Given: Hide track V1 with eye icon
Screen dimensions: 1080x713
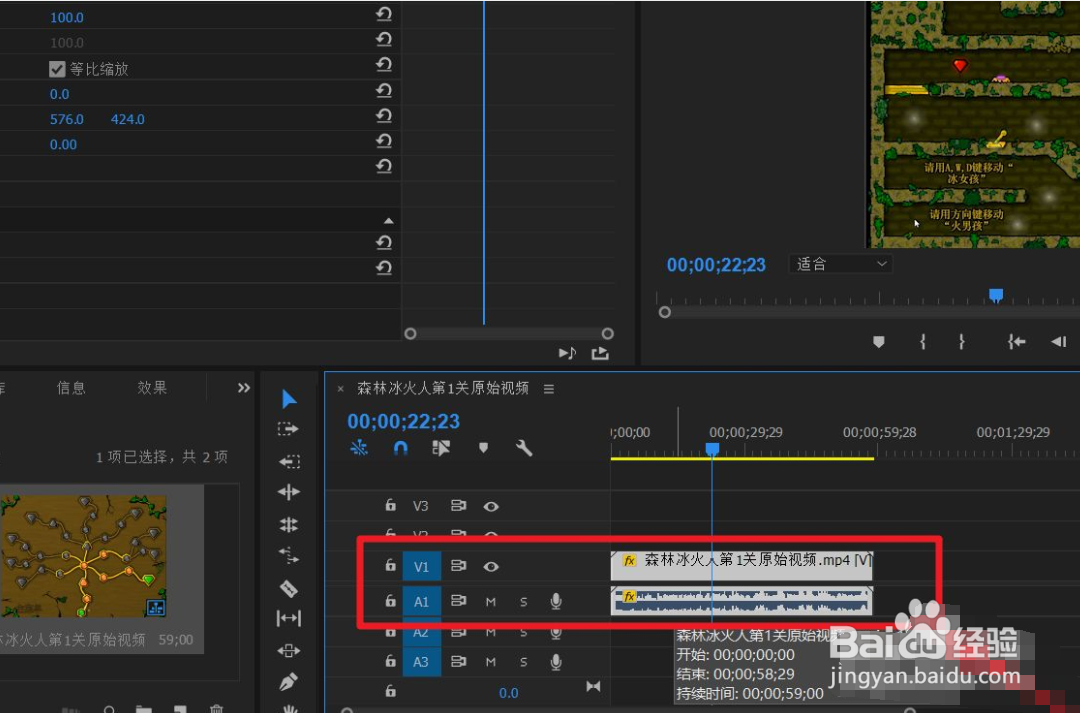Looking at the screenshot, I should coord(490,566).
